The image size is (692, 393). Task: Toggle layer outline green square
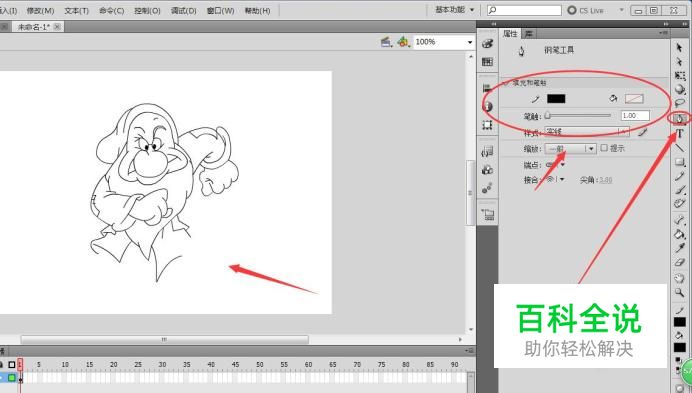[x=12, y=378]
